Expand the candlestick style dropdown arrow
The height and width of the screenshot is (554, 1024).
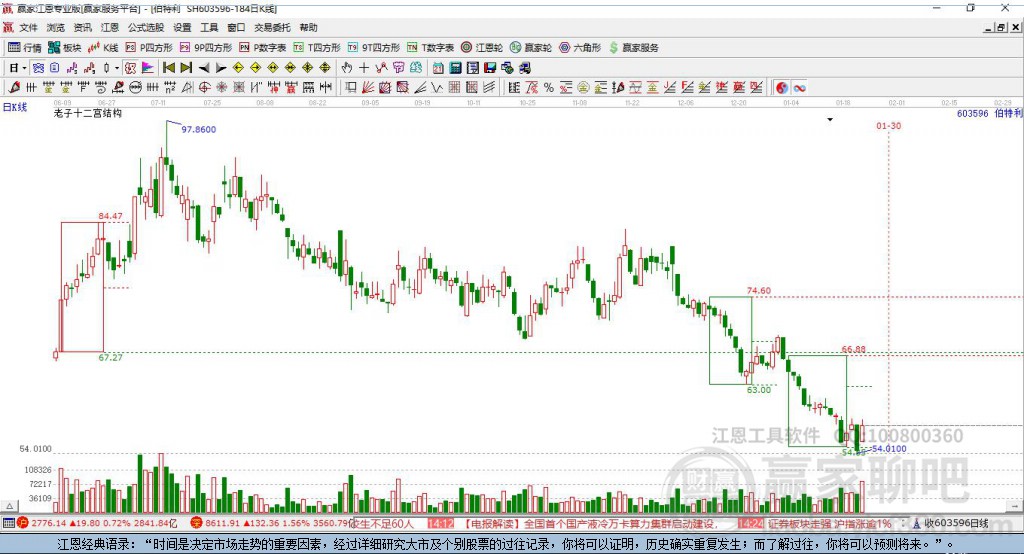[117, 68]
